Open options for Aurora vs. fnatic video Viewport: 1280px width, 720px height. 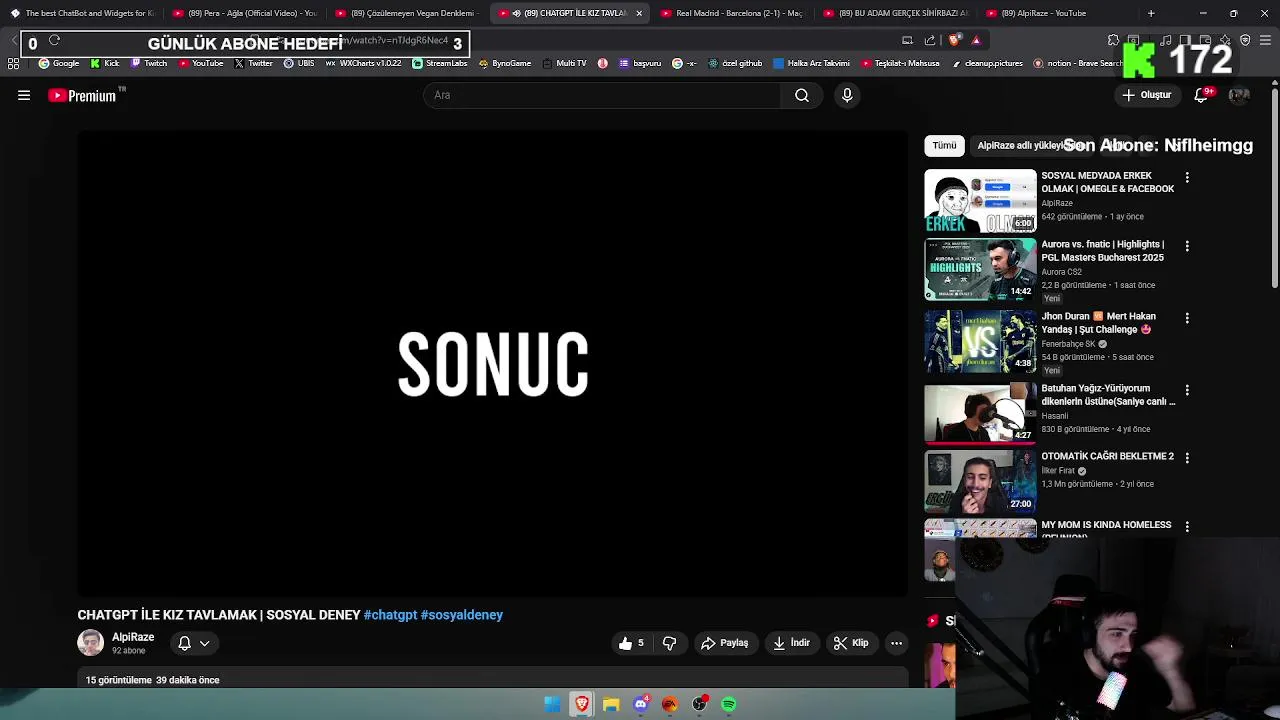tap(1187, 245)
